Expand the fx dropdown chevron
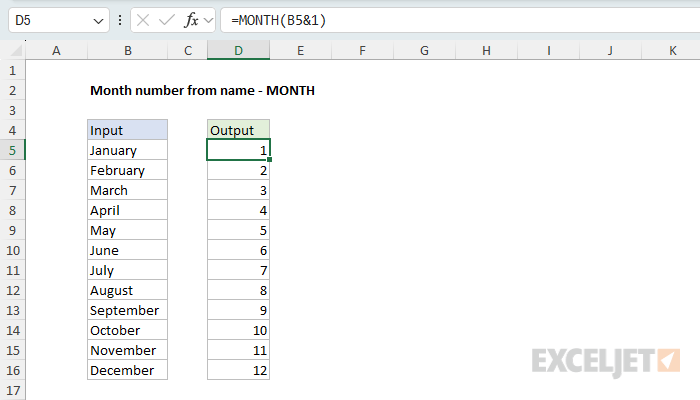The width and height of the screenshot is (700, 400). click(x=208, y=21)
